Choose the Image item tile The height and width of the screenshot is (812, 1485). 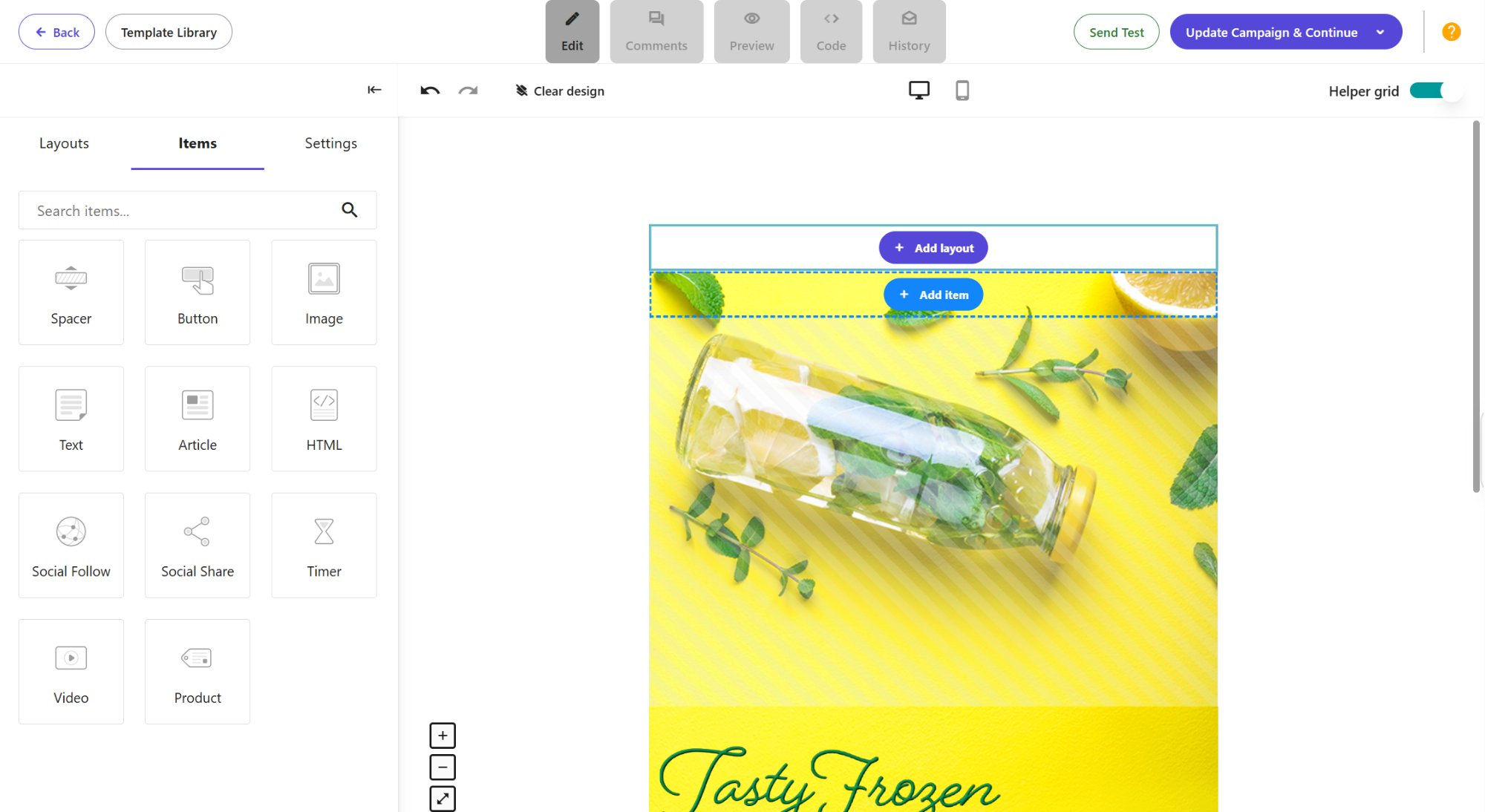click(324, 292)
